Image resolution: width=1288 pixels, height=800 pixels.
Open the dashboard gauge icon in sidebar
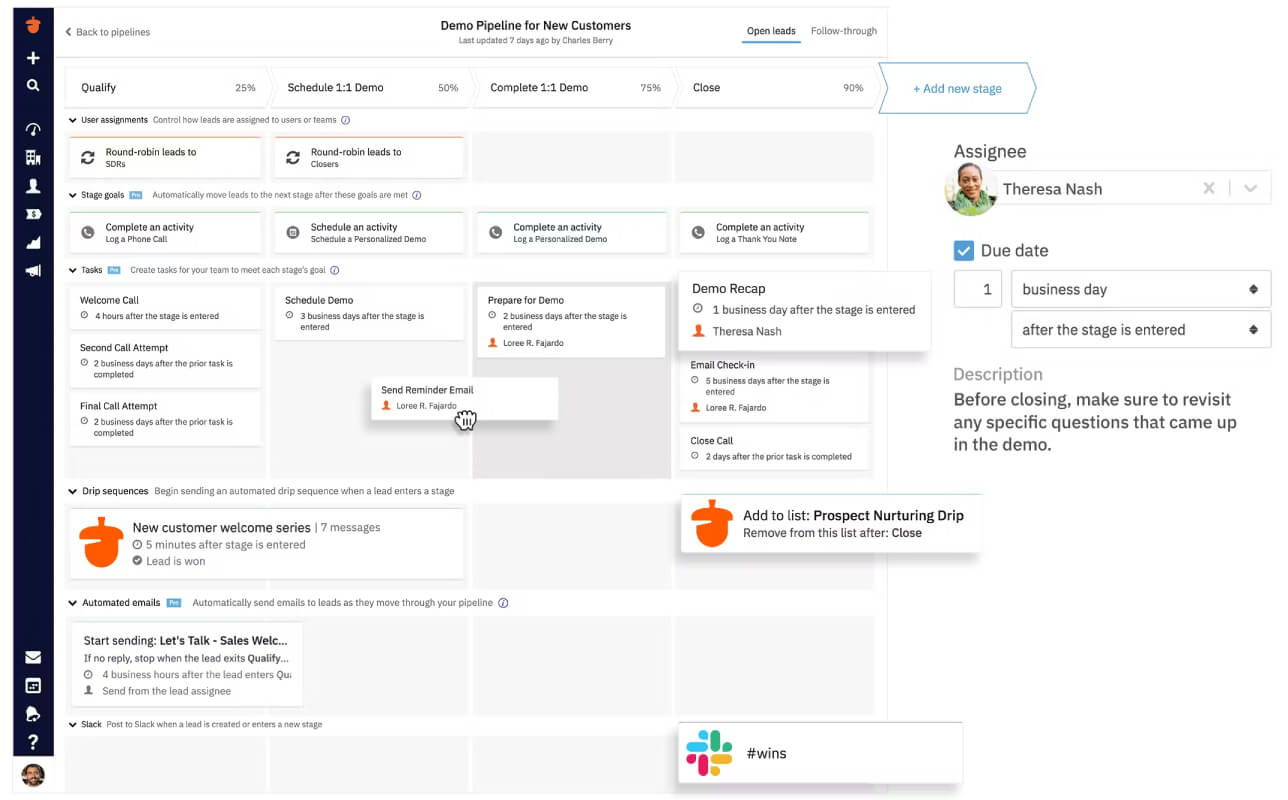pyautogui.click(x=33, y=129)
